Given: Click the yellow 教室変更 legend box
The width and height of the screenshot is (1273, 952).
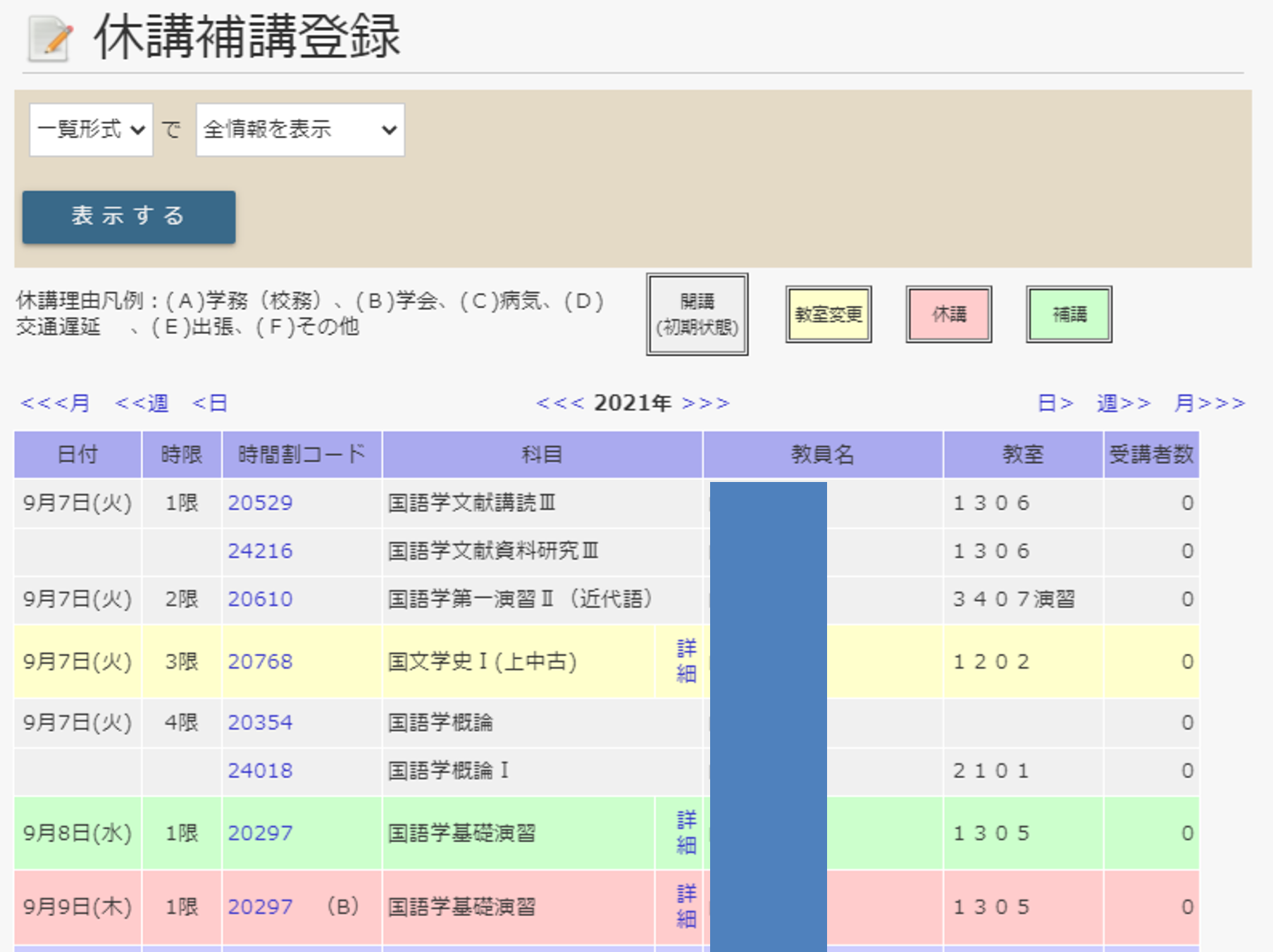Looking at the screenshot, I should [x=828, y=314].
